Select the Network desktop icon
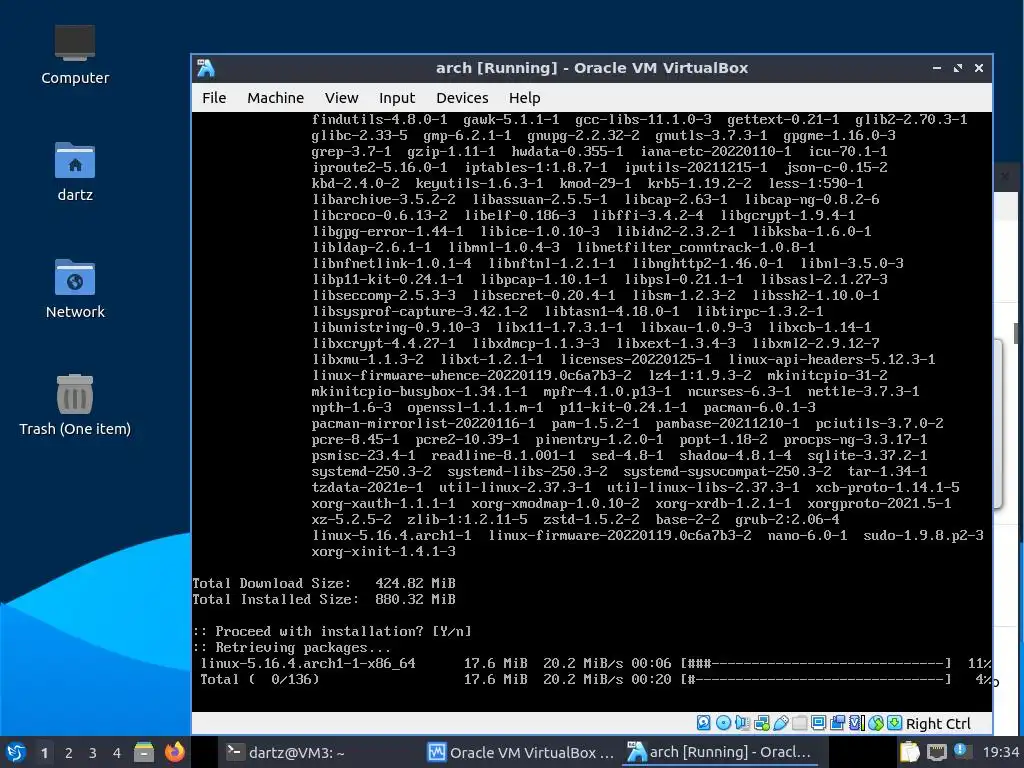This screenshot has width=1024, height=768. point(74,289)
